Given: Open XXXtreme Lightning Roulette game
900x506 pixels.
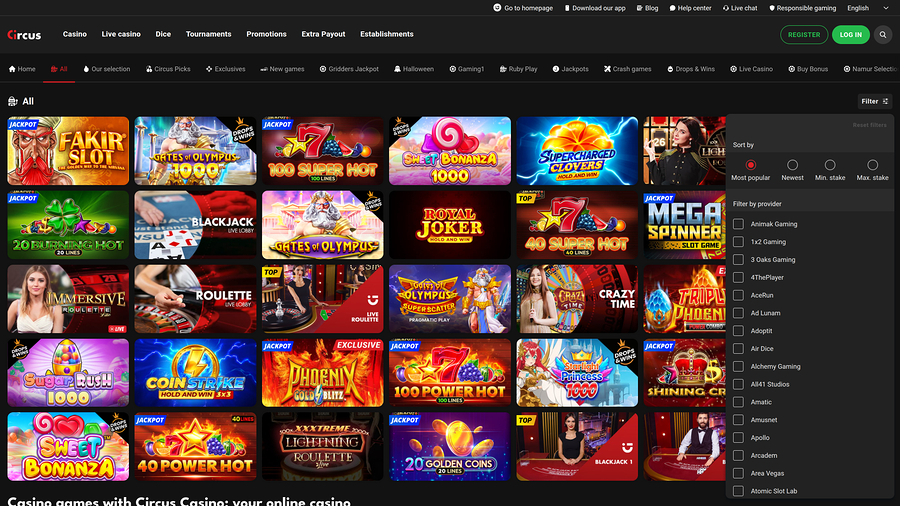Looking at the screenshot, I should coord(323,446).
